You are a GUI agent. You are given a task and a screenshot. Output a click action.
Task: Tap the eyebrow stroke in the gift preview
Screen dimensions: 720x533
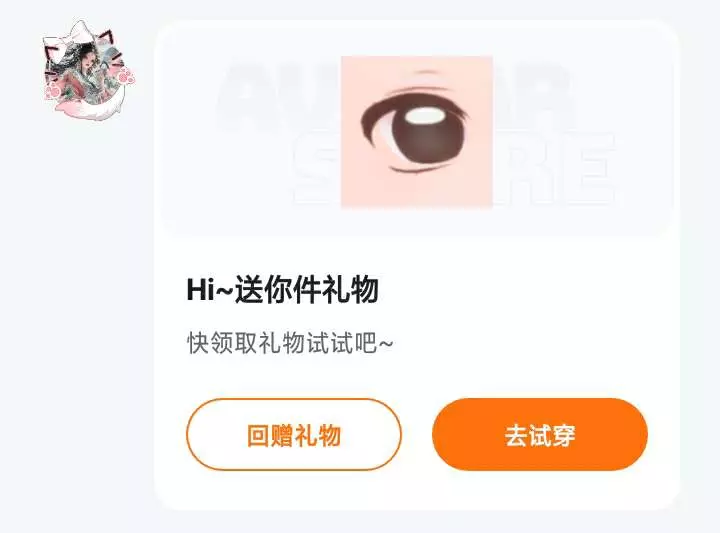[x=427, y=72]
